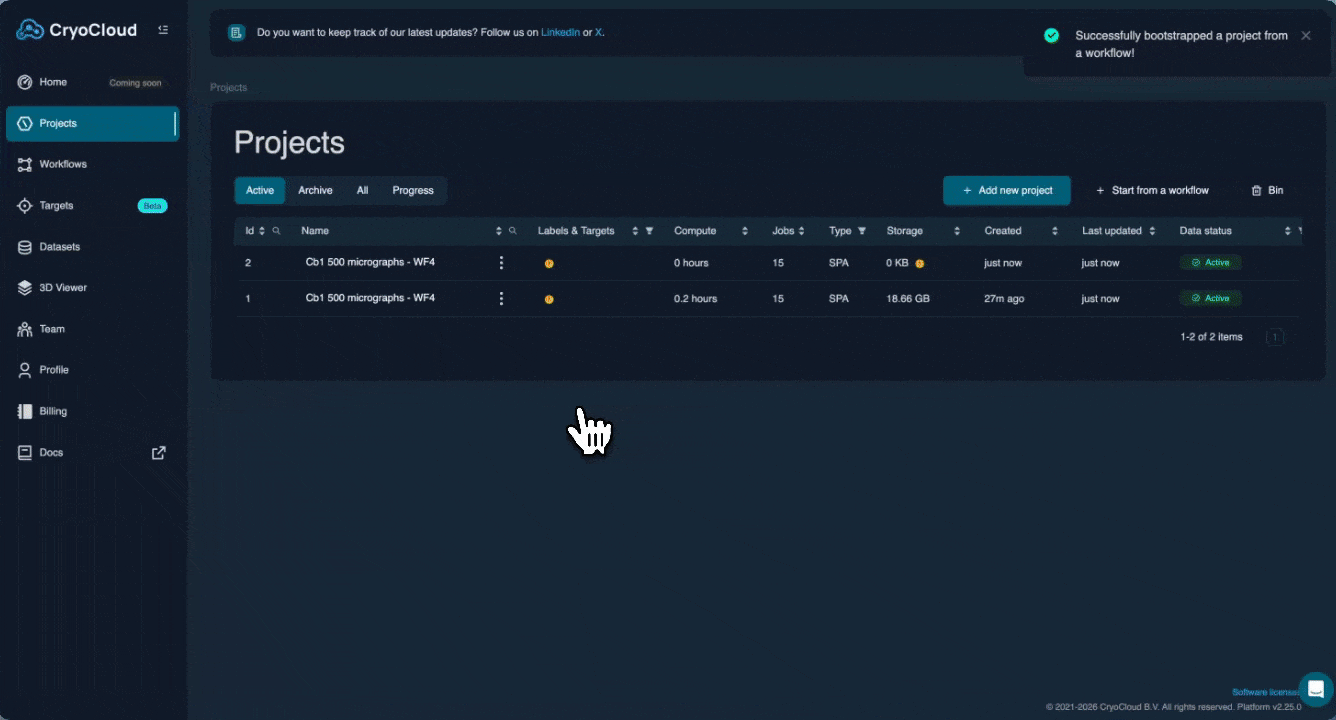Sort table by Created column
Viewport: 1336px width, 720px height.
click(x=1054, y=231)
